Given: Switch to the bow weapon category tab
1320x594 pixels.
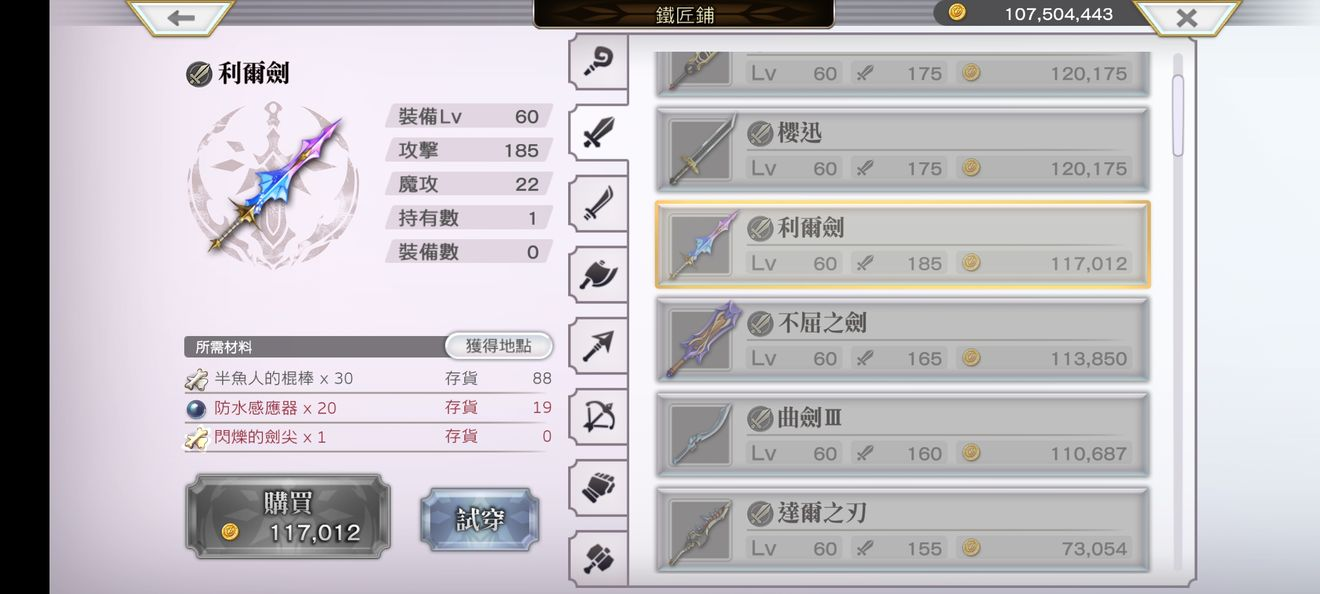Looking at the screenshot, I should click(598, 416).
